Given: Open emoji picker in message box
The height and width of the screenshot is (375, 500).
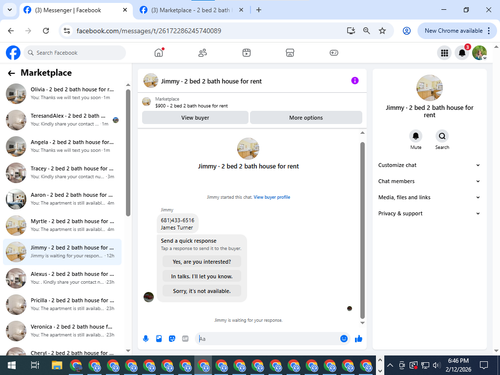Looking at the screenshot, I should click(x=344, y=339).
